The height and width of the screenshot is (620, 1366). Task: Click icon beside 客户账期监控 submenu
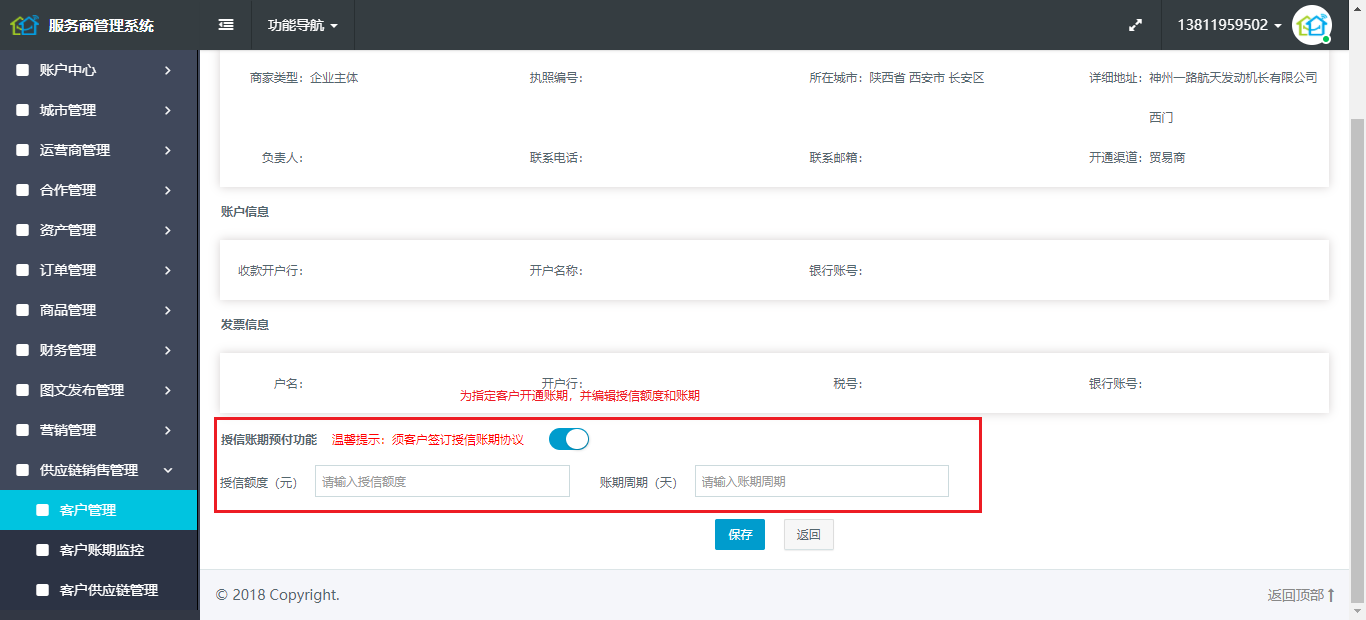(42, 550)
